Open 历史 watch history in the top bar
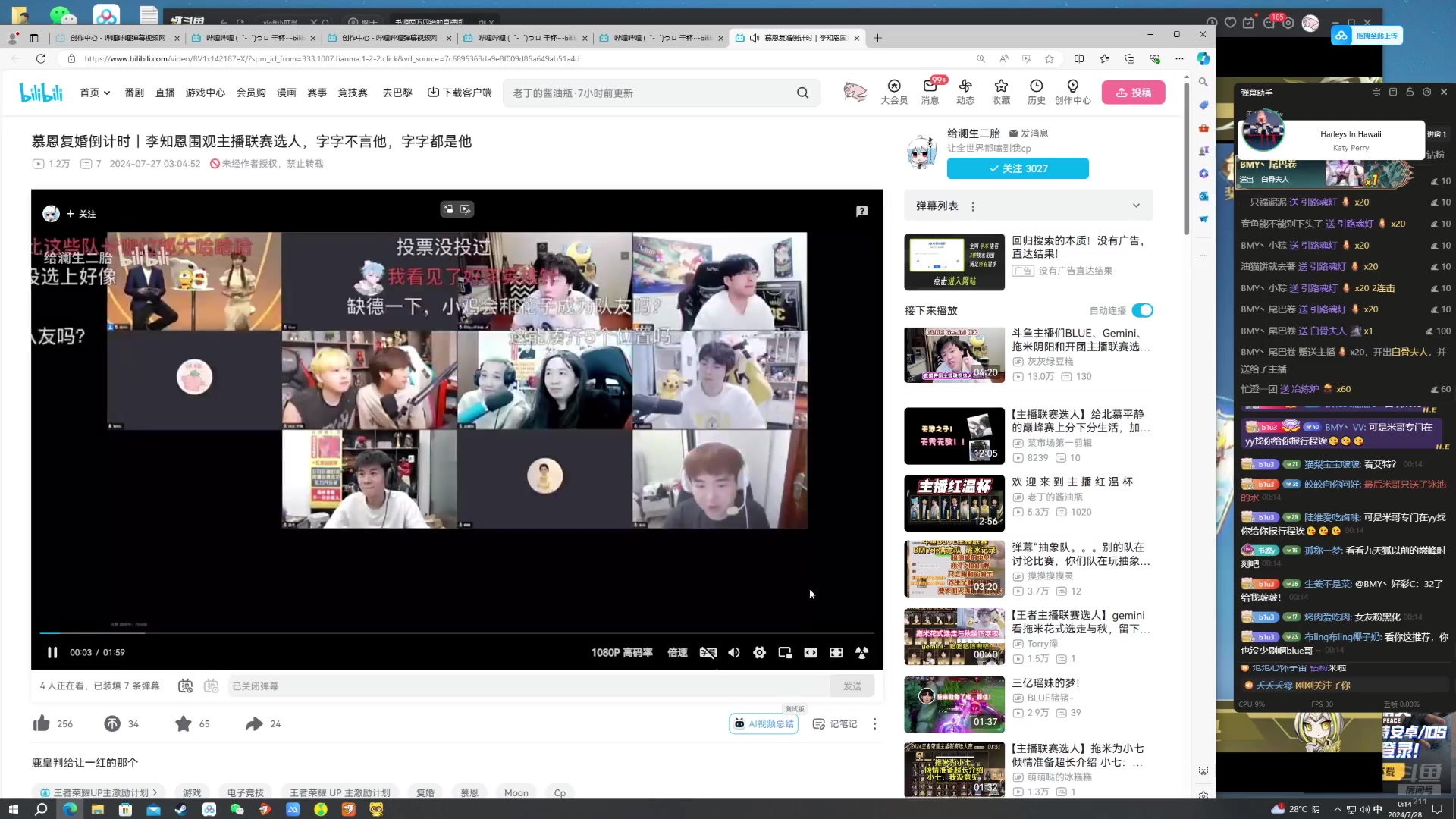 tap(1036, 92)
